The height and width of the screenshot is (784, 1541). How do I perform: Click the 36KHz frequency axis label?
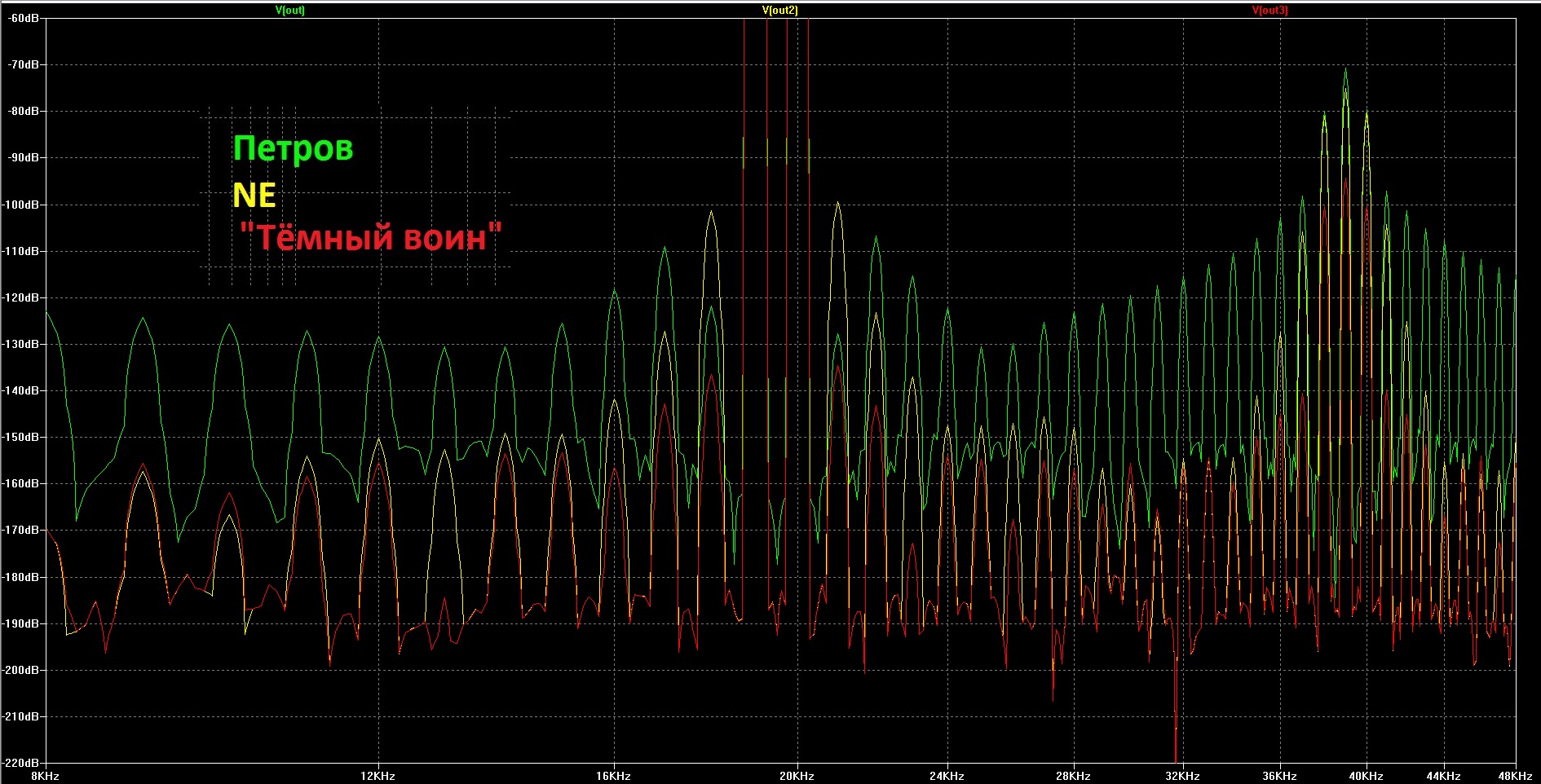[1279, 777]
